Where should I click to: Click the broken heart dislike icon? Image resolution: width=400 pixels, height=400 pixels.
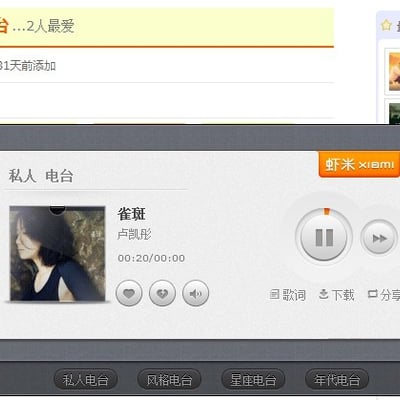click(x=162, y=293)
